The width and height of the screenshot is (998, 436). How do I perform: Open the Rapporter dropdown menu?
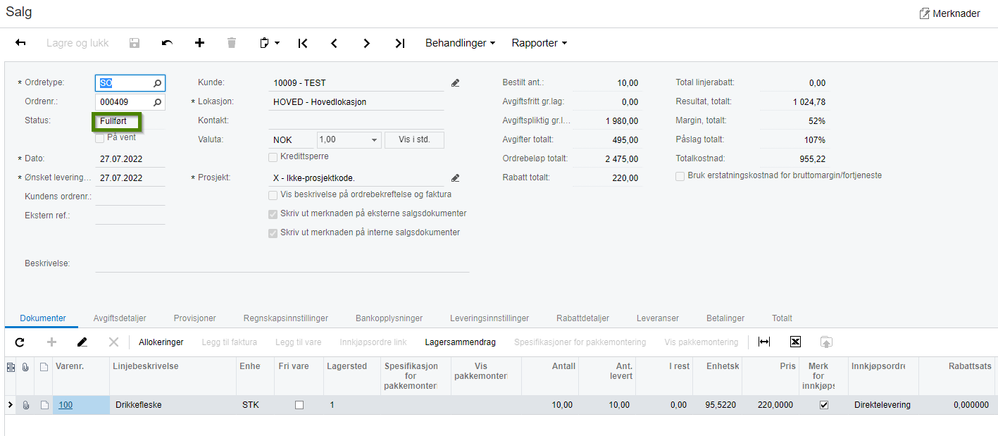539,43
